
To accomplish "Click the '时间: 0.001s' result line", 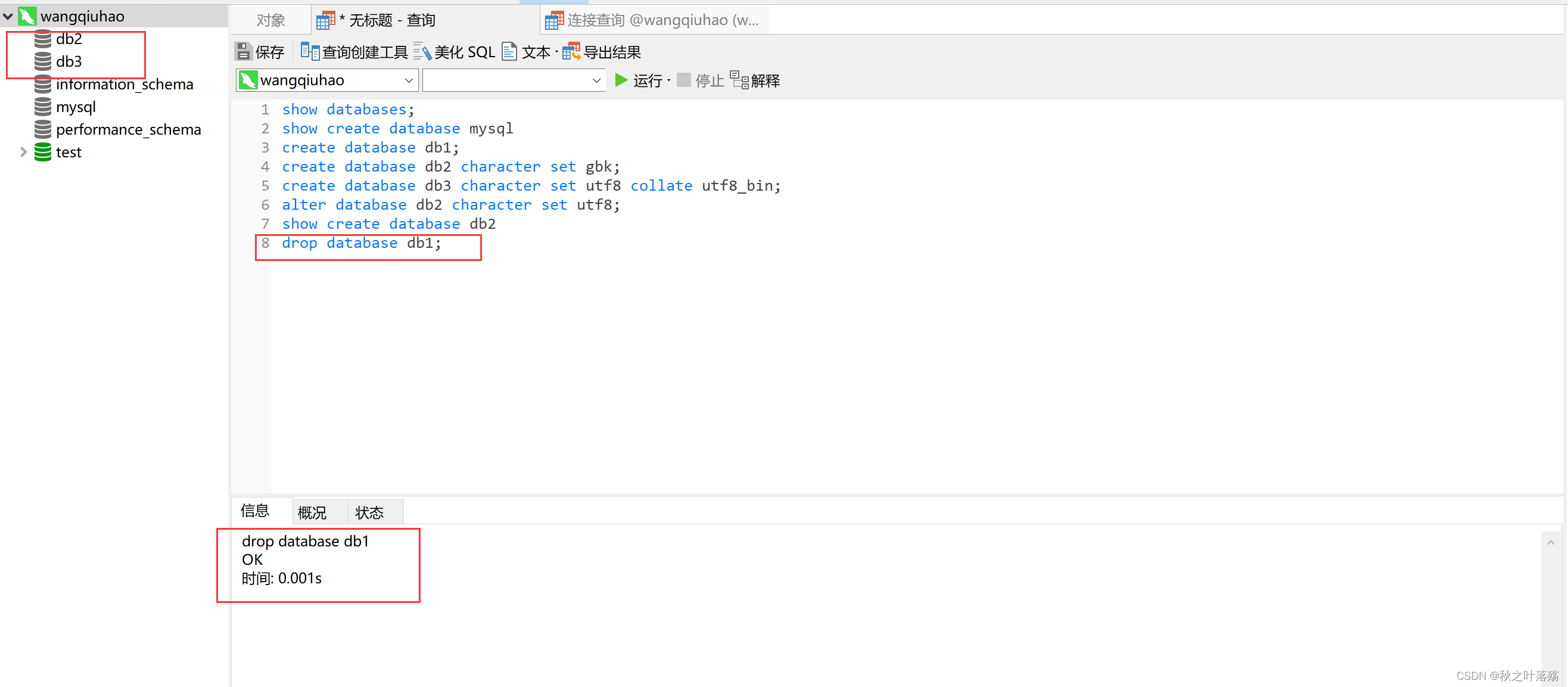I will point(282,578).
